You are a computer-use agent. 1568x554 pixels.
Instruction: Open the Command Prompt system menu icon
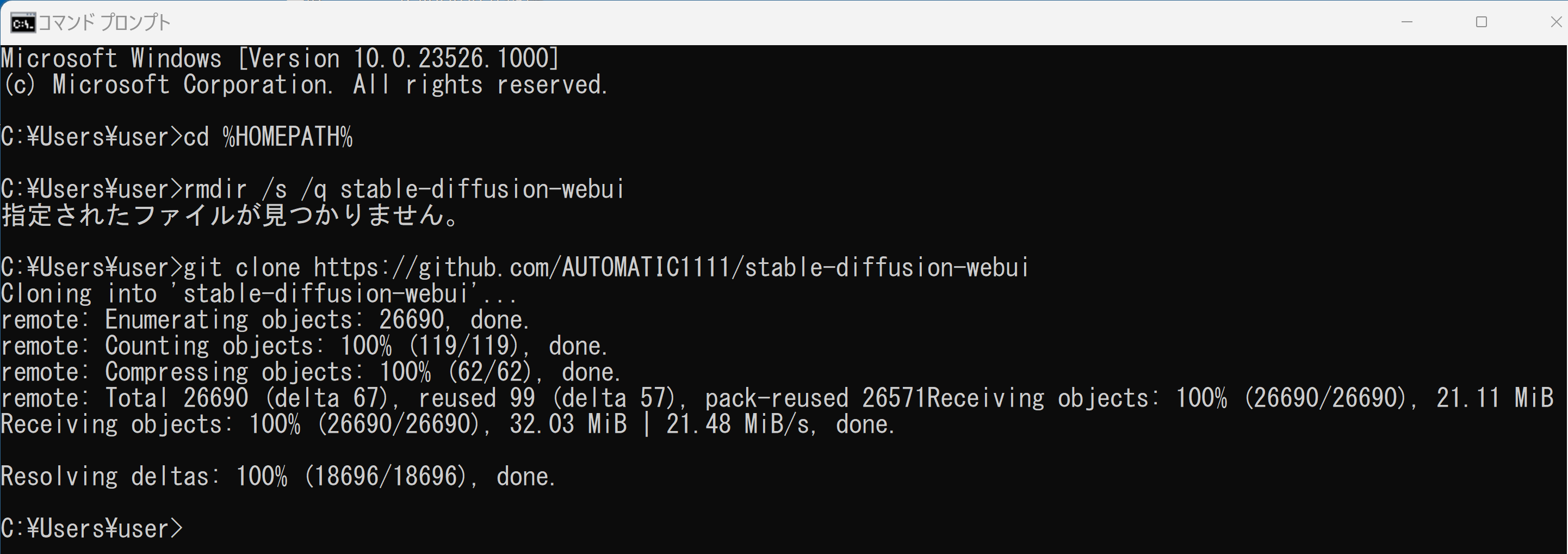(x=22, y=23)
